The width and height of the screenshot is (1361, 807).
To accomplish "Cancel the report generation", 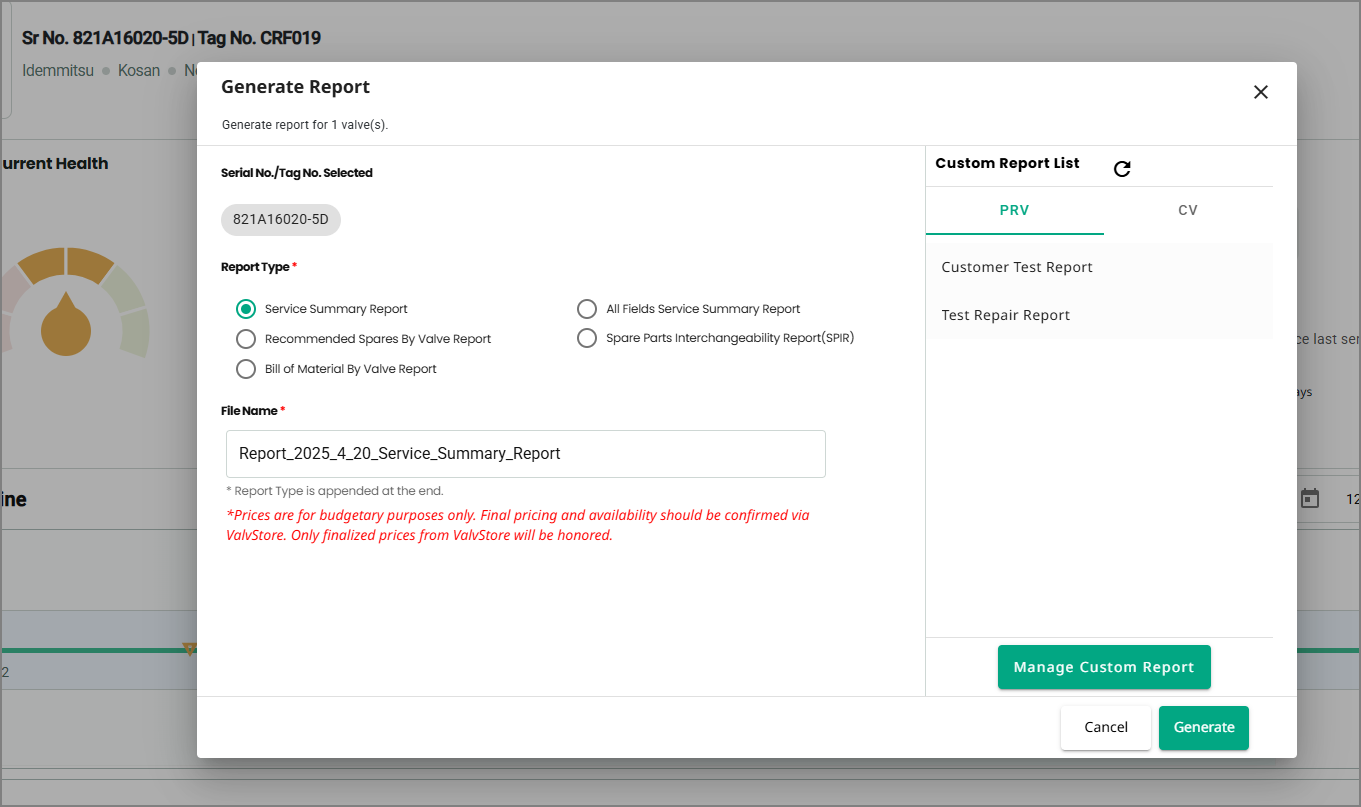I will pos(1106,727).
